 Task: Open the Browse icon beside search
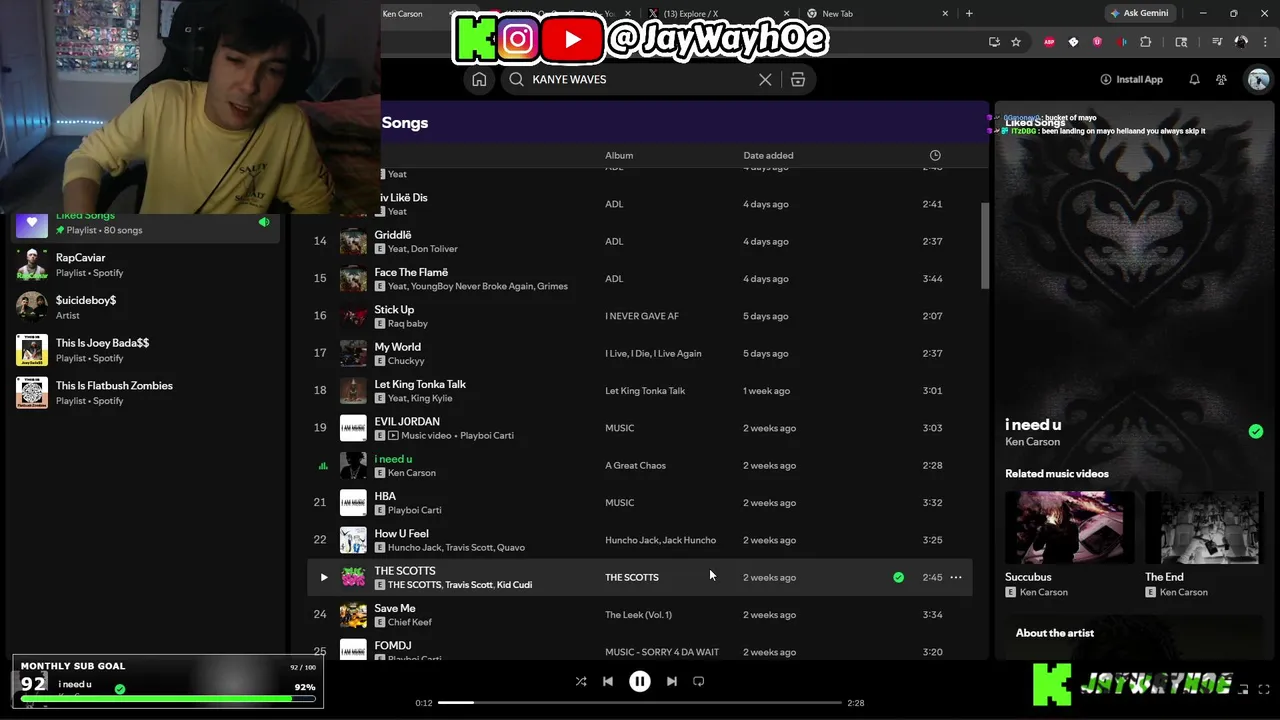(798, 79)
